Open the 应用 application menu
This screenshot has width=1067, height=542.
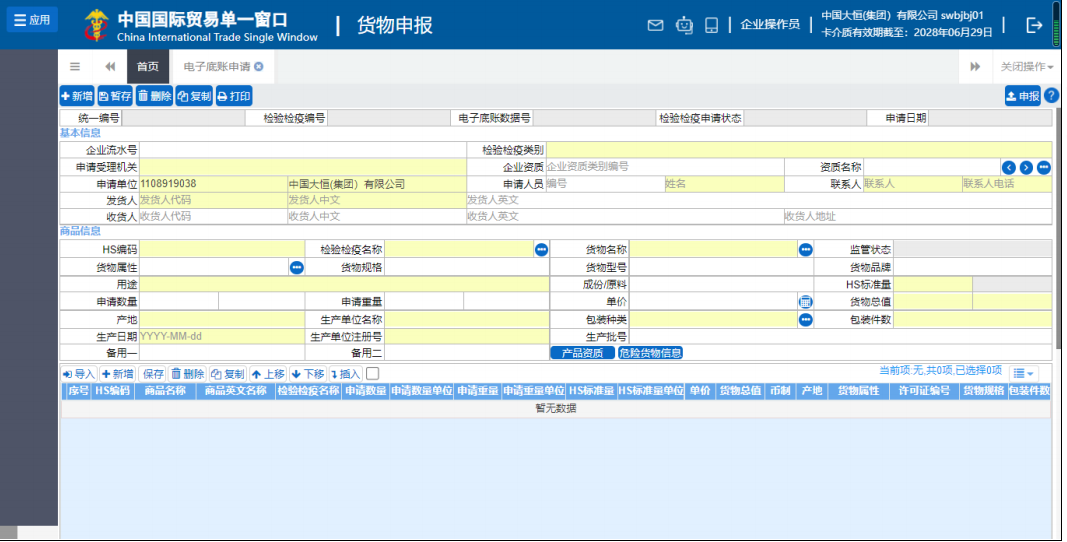point(32,20)
